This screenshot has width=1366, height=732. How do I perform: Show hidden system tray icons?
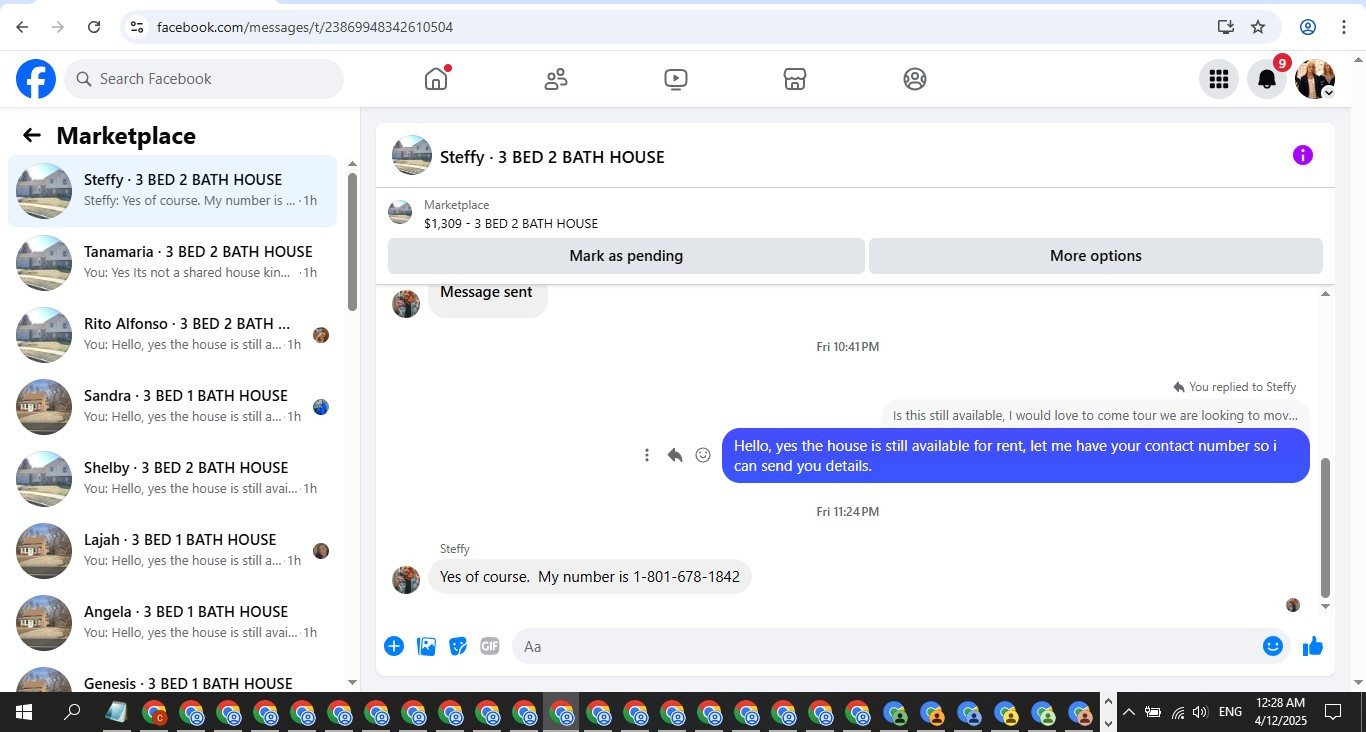[x=1129, y=713]
